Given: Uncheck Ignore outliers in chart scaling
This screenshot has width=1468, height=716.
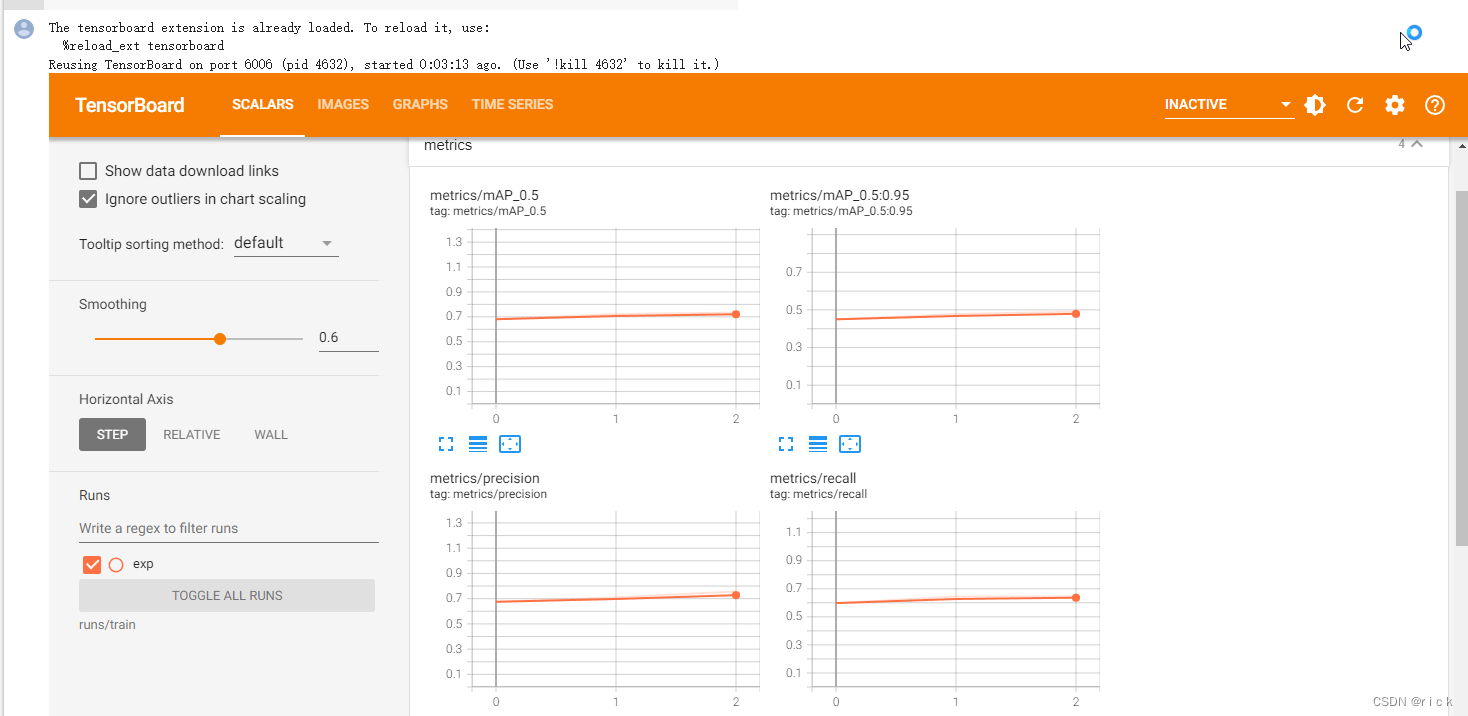Looking at the screenshot, I should pyautogui.click(x=88, y=199).
